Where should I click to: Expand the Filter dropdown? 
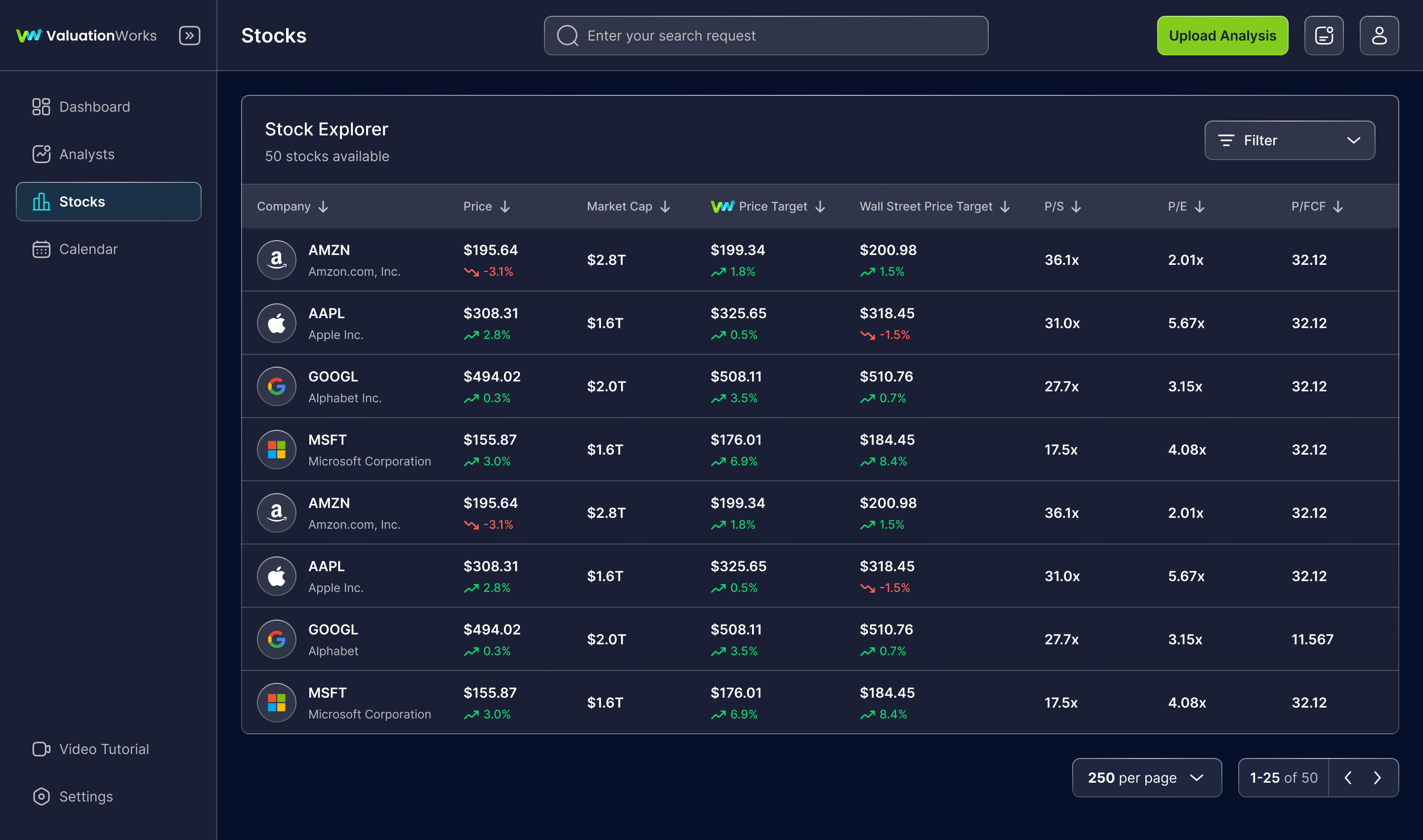(1290, 140)
